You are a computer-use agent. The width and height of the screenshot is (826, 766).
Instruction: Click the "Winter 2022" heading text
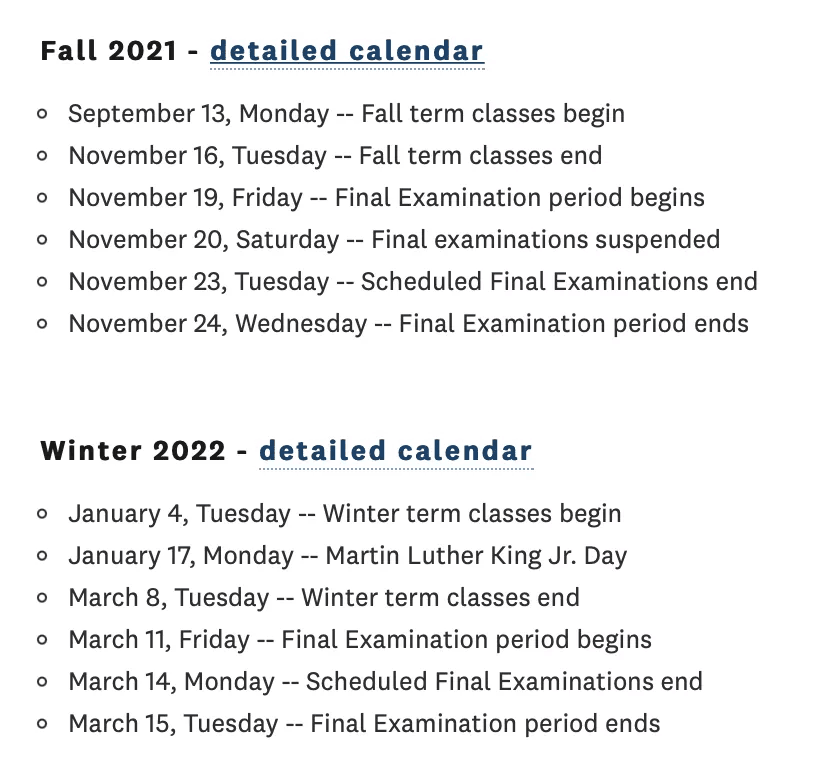(133, 451)
